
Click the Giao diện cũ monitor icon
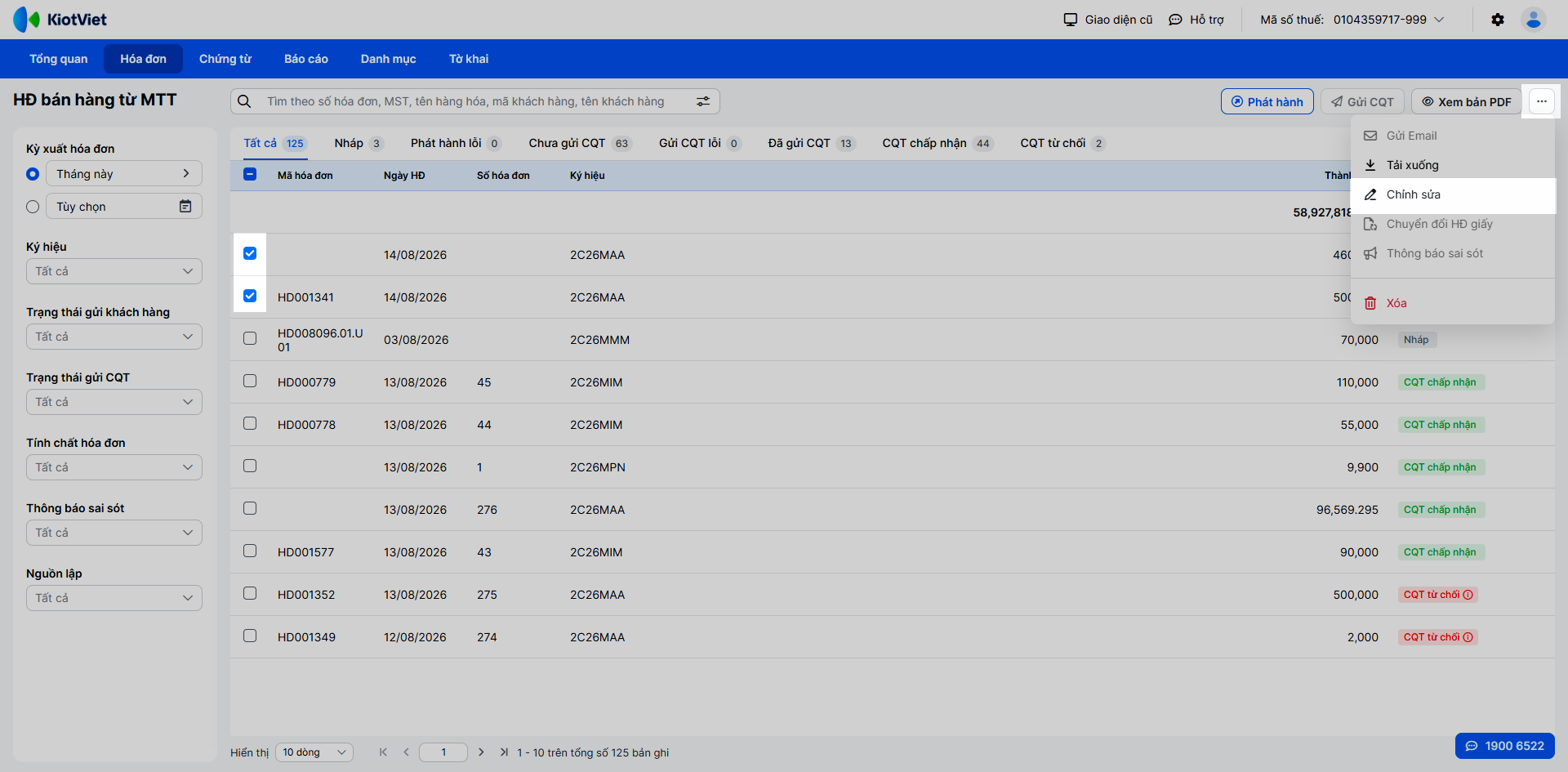[x=1071, y=20]
